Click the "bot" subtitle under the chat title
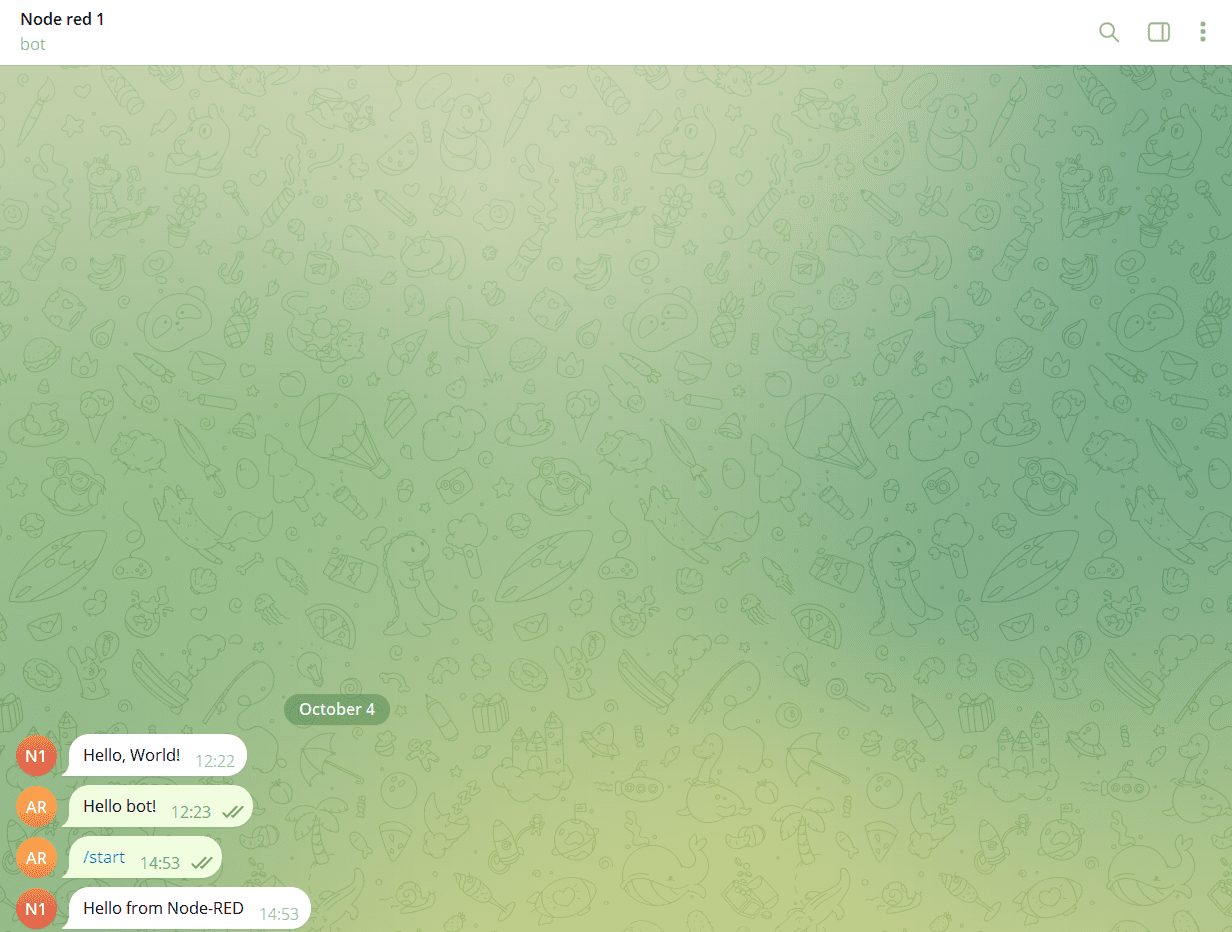The image size is (1232, 932). click(x=33, y=44)
